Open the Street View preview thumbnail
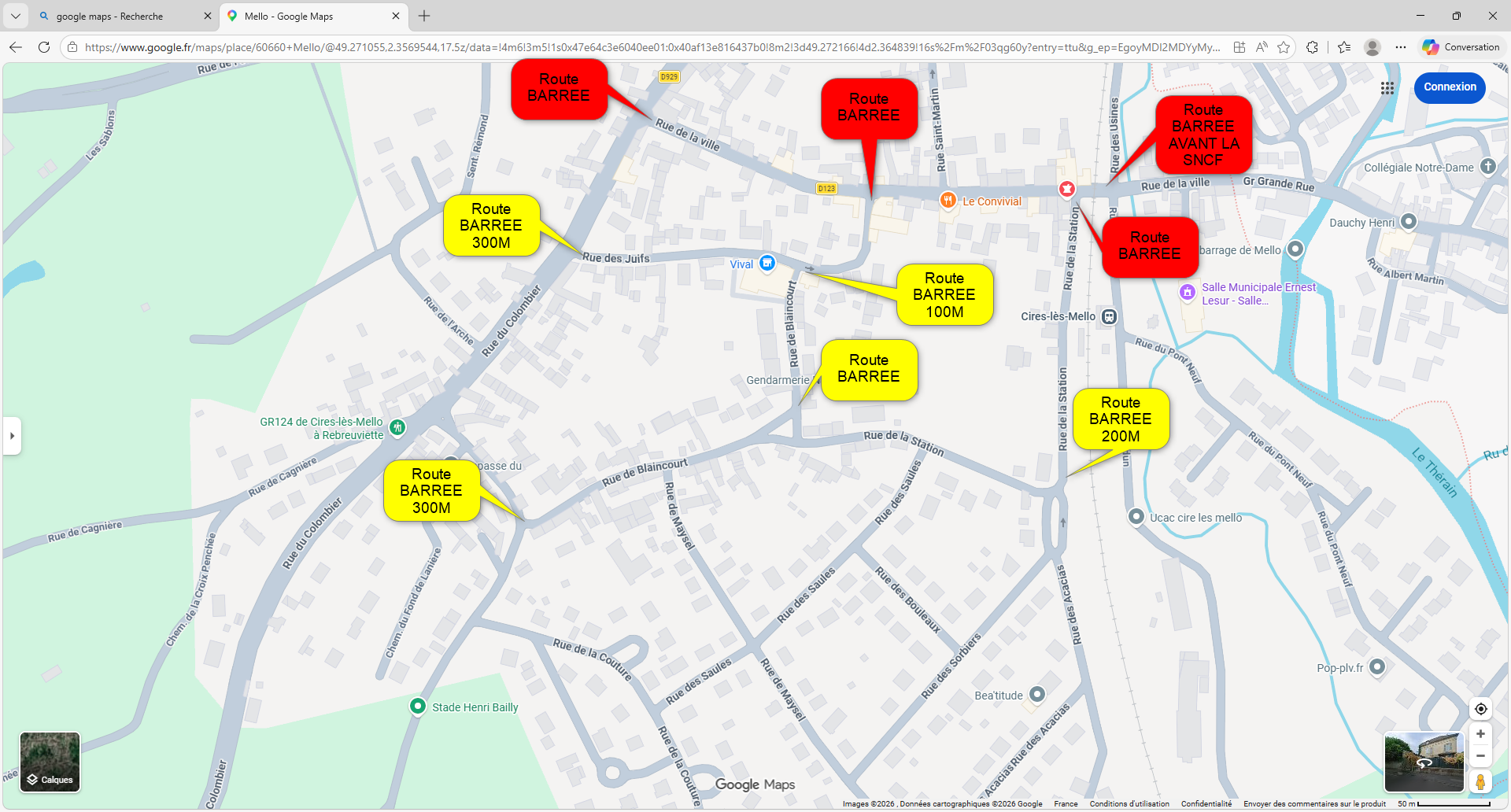The image size is (1511, 812). click(1424, 762)
